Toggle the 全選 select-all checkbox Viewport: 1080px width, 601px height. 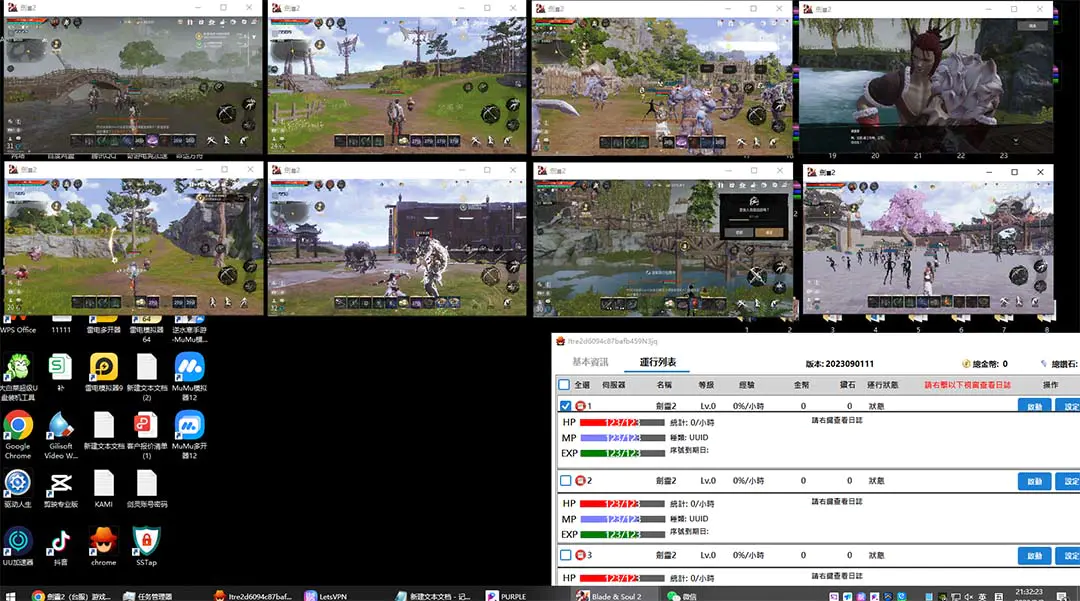(x=565, y=385)
